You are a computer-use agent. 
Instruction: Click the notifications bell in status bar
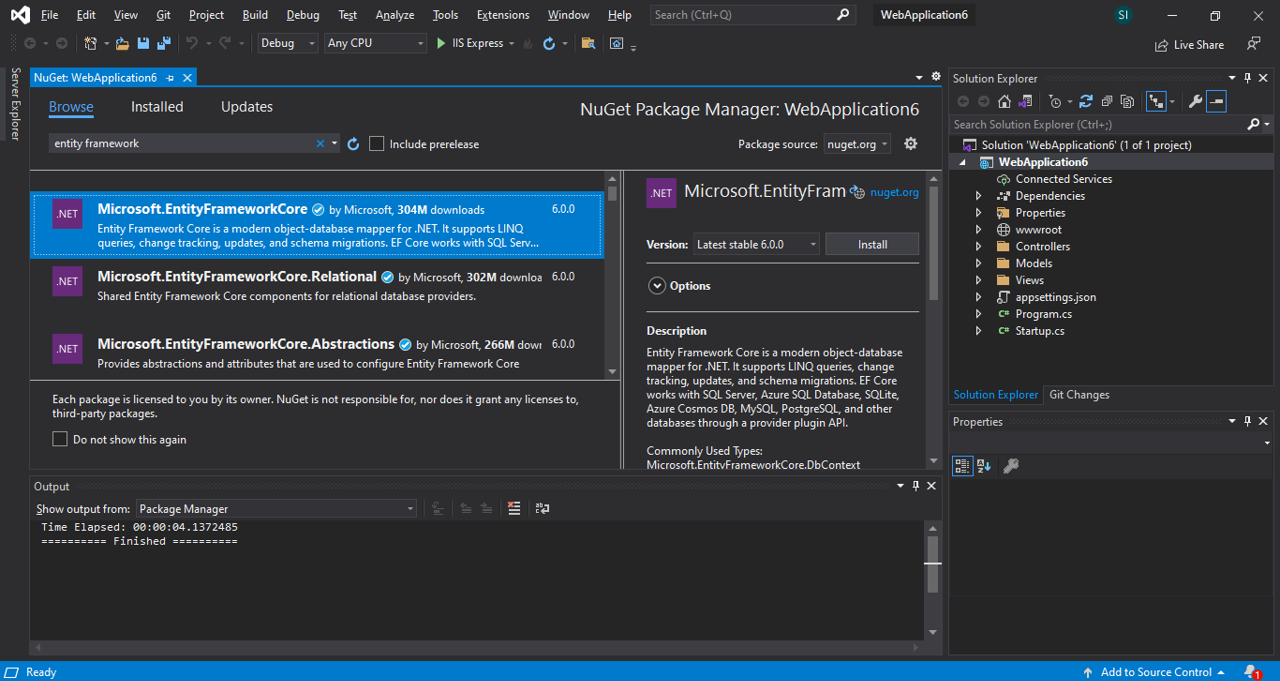1251,672
